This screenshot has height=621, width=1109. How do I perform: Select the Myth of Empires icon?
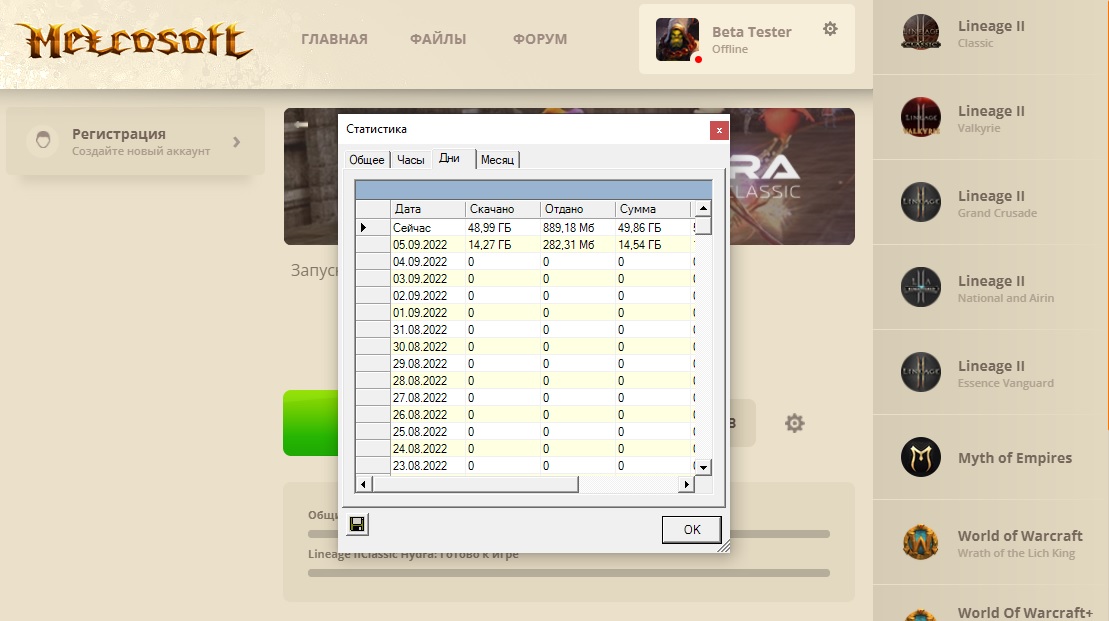point(920,458)
